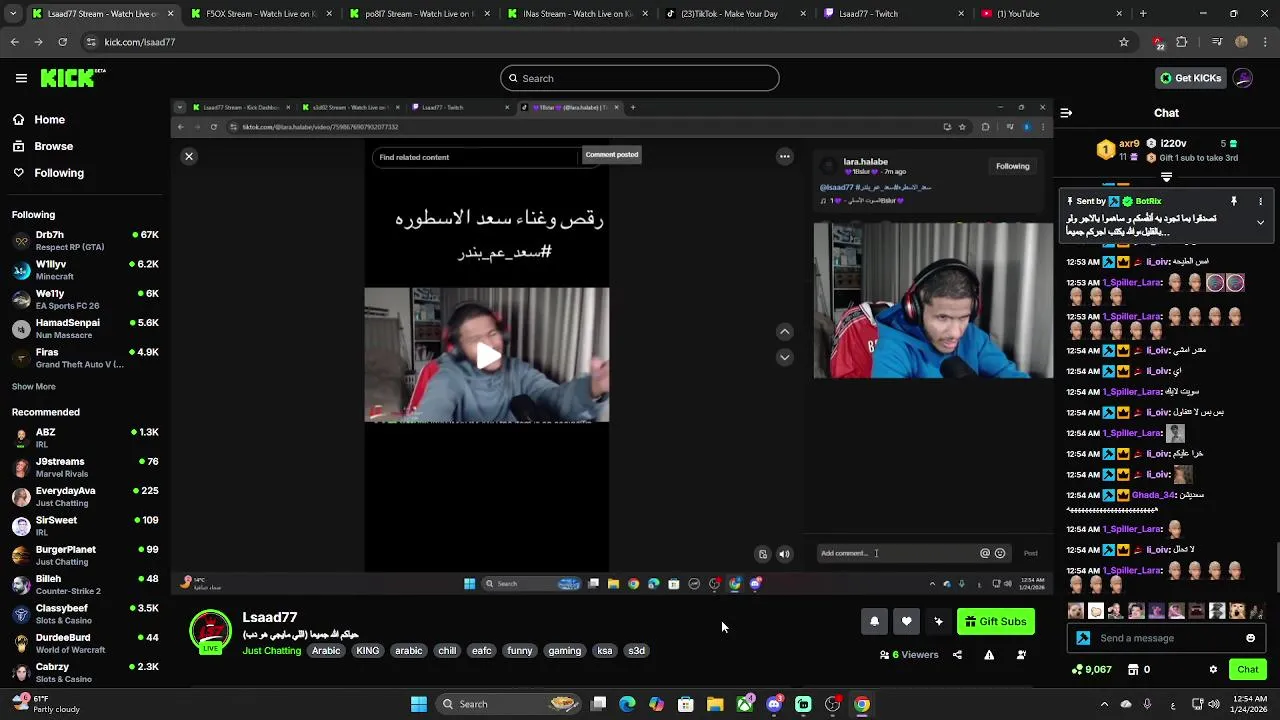Click the 6 Viewers count
The image size is (1280, 720).
pyautogui.click(x=909, y=655)
